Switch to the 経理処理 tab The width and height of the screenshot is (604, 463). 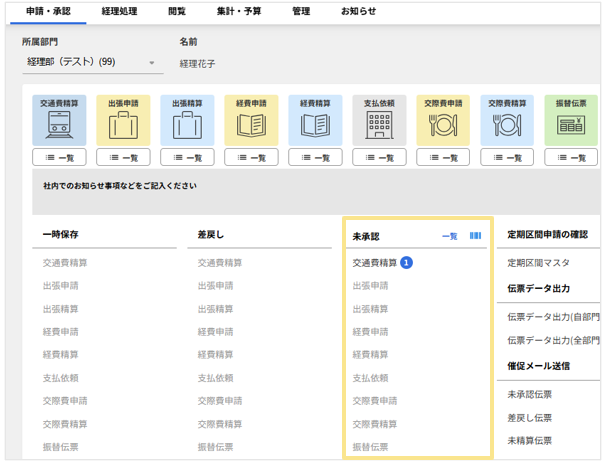tap(121, 11)
